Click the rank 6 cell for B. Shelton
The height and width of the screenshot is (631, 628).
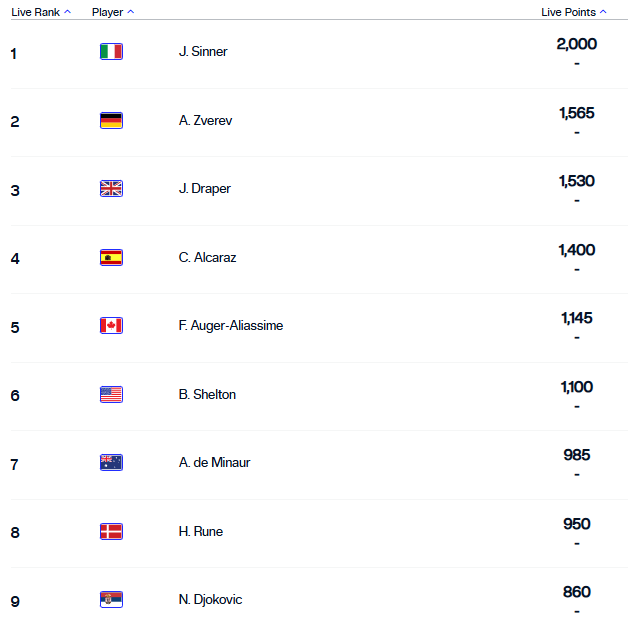tap(15, 395)
